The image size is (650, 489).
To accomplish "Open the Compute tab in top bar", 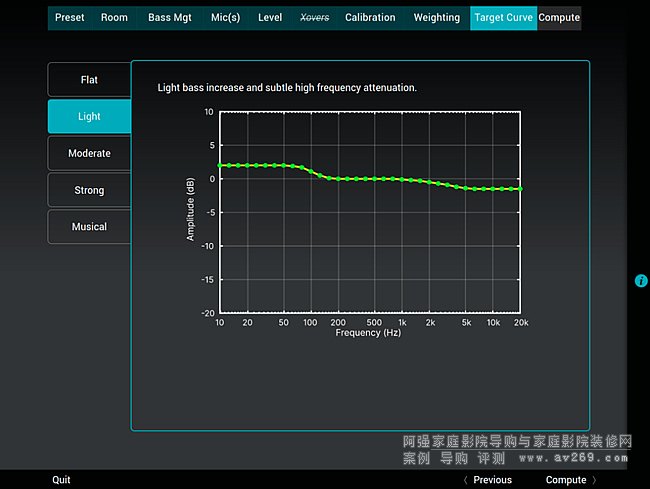I will 559,18.
